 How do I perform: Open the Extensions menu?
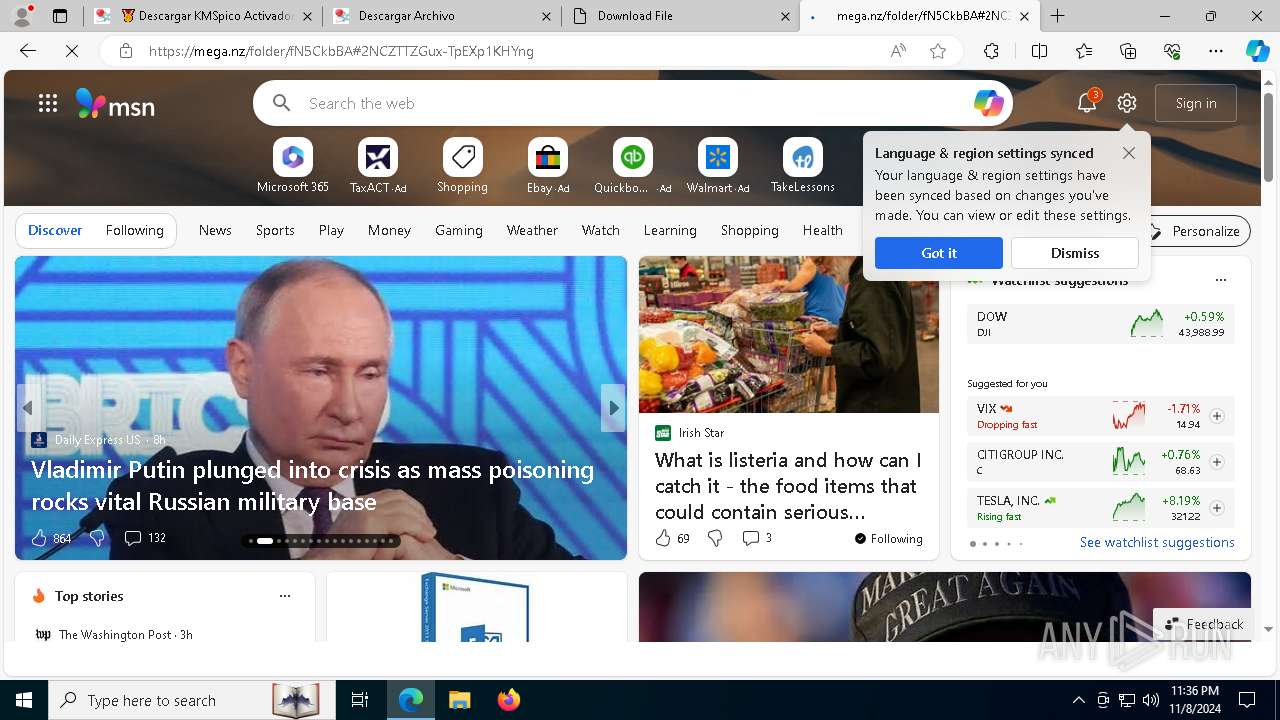pyautogui.click(x=991, y=51)
